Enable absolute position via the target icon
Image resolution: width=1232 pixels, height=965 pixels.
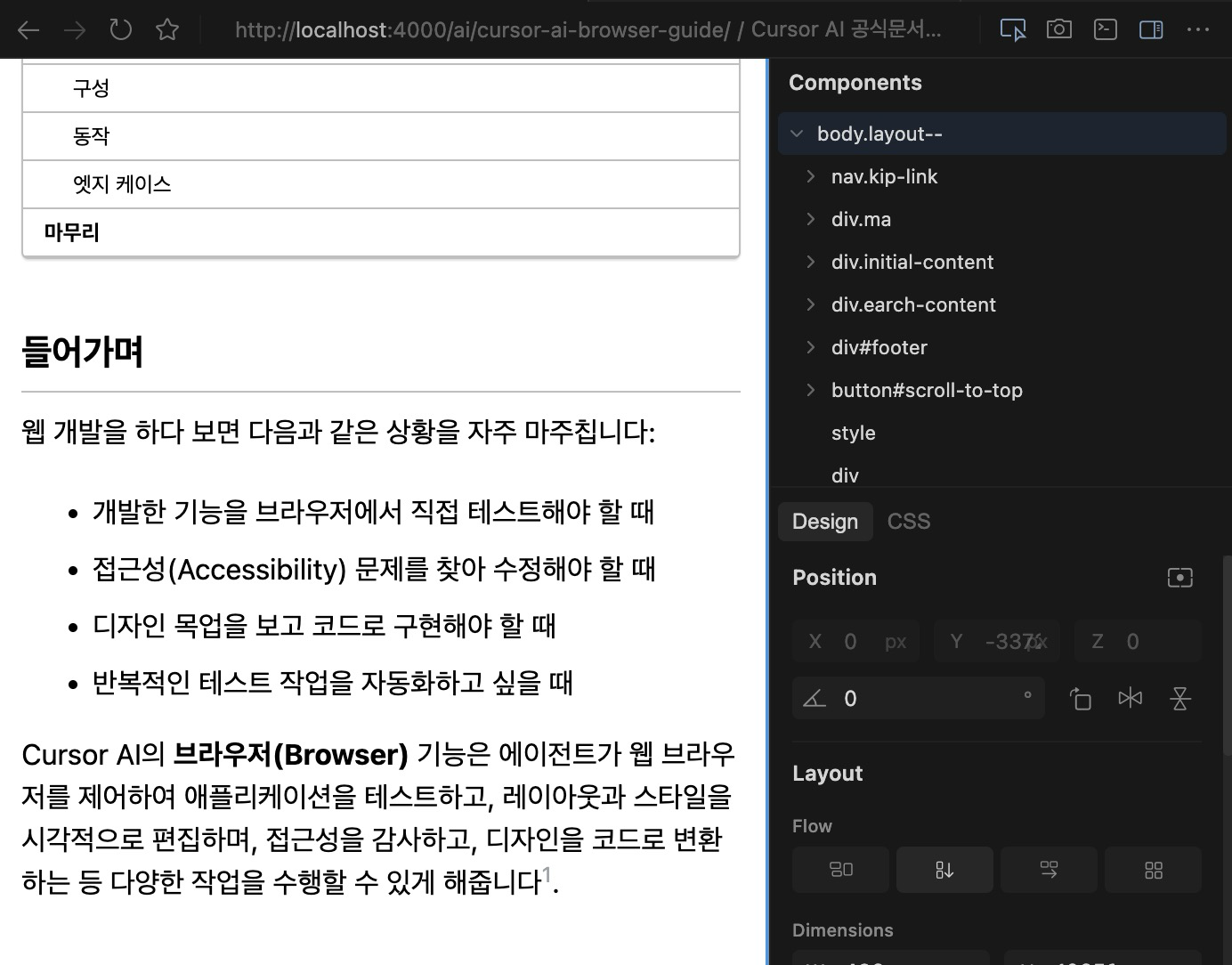(x=1179, y=577)
